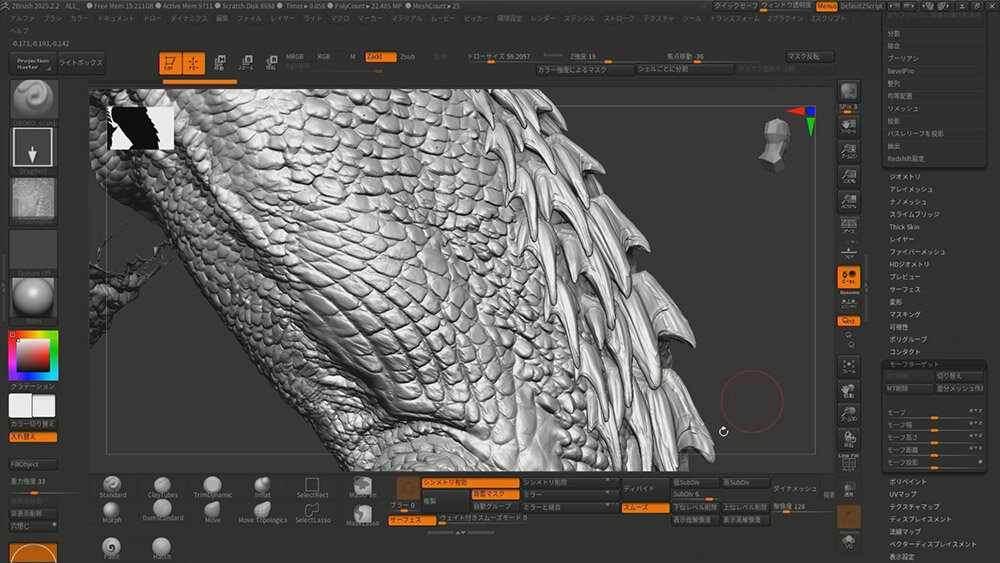Image resolution: width=1000 pixels, height=563 pixels.
Task: Open the ブラシ (Brush) menu
Action: (53, 19)
